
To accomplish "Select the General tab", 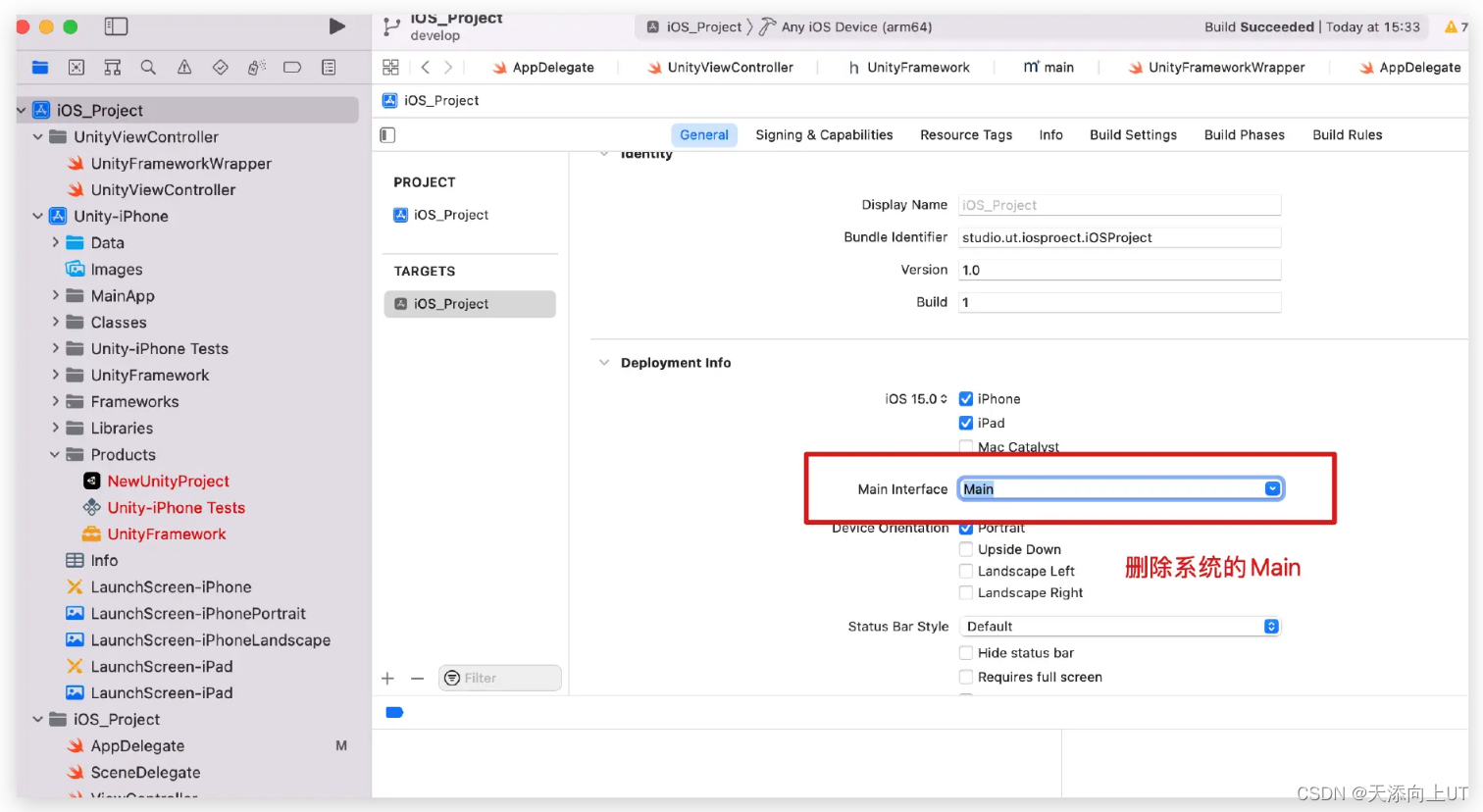I will point(703,134).
